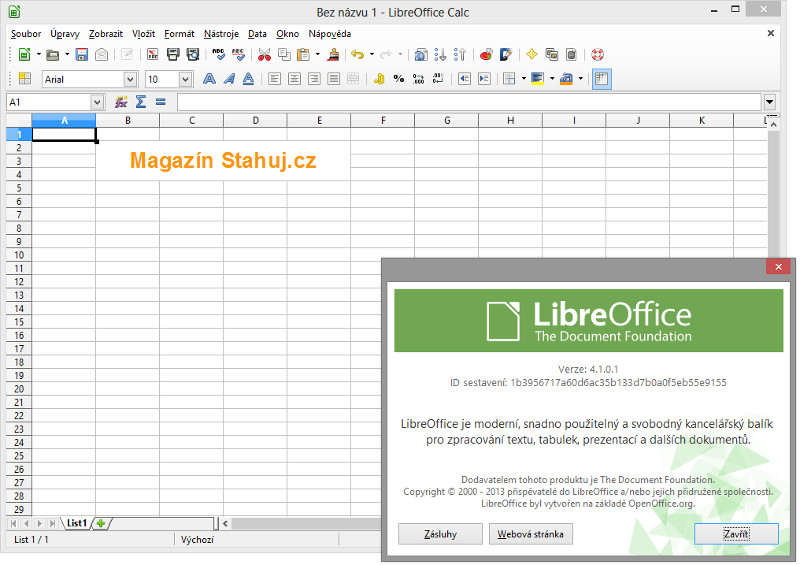The width and height of the screenshot is (800, 565).
Task: Apply the Currency number format
Action: [379, 79]
